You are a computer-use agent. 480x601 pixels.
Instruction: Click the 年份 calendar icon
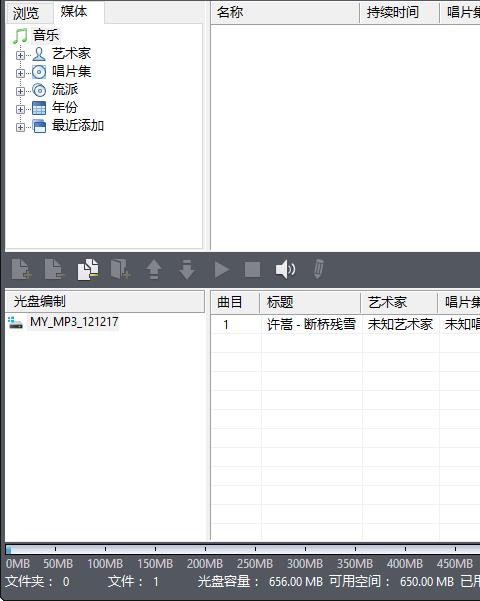coord(39,108)
